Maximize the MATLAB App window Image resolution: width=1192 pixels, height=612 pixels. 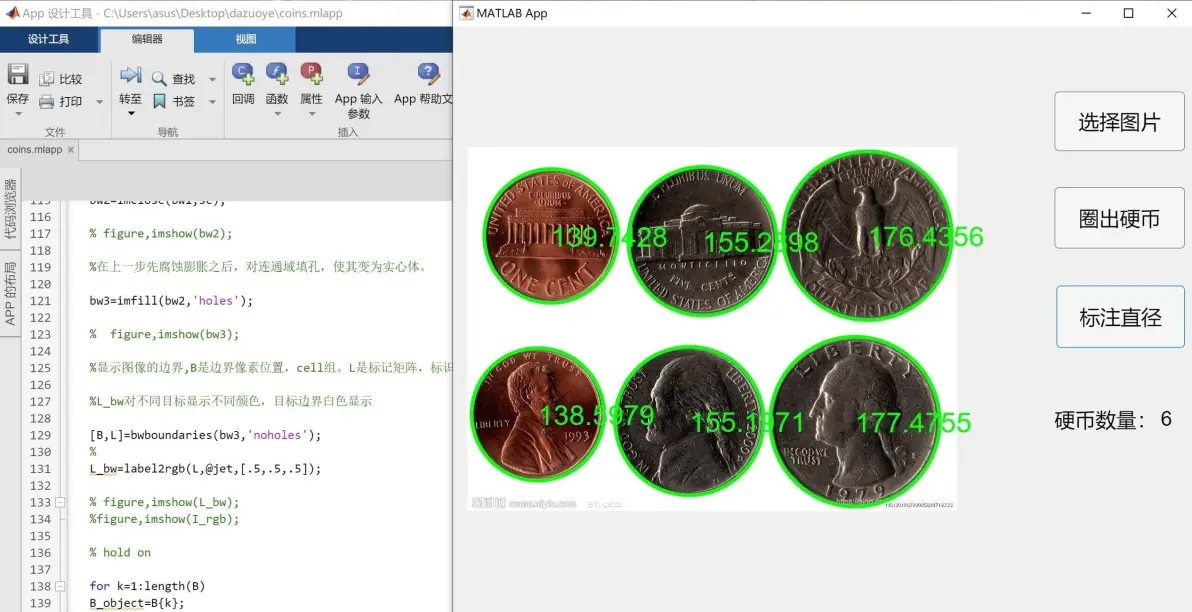(1128, 13)
